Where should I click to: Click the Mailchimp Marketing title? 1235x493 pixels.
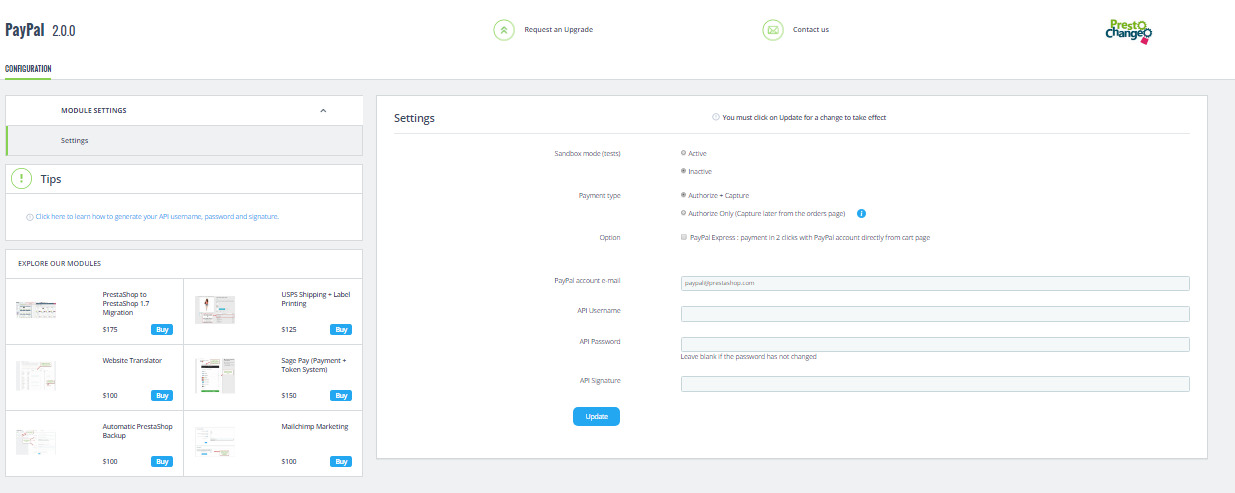click(x=315, y=426)
